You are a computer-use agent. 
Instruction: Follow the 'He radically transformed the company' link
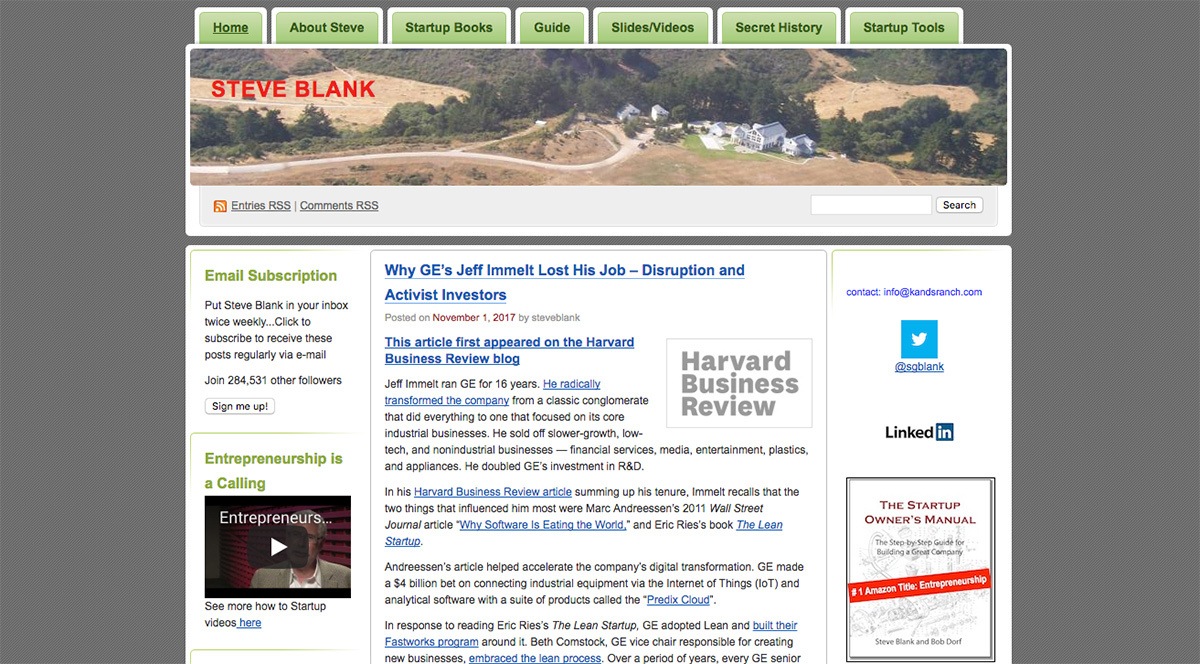tap(493, 392)
